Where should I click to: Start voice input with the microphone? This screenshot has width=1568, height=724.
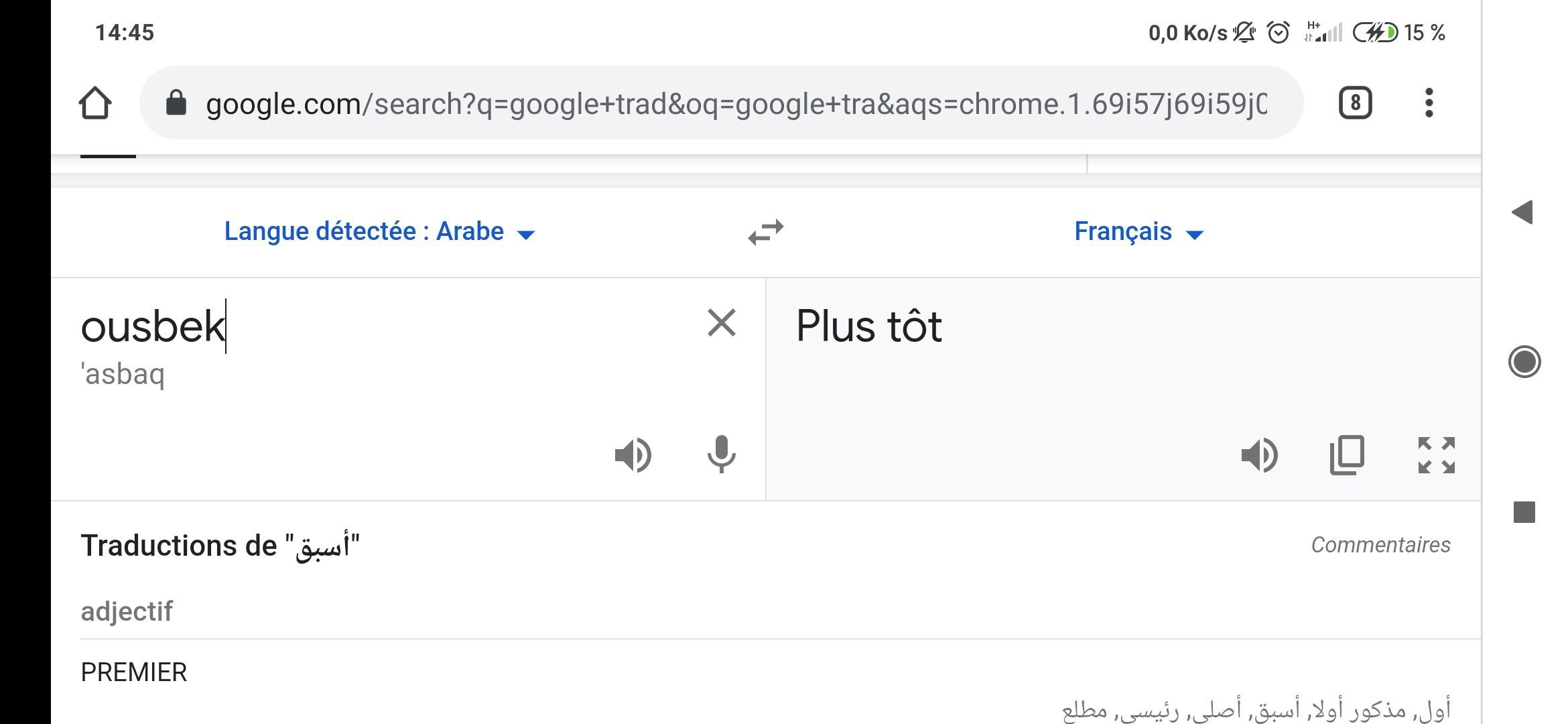click(x=722, y=455)
